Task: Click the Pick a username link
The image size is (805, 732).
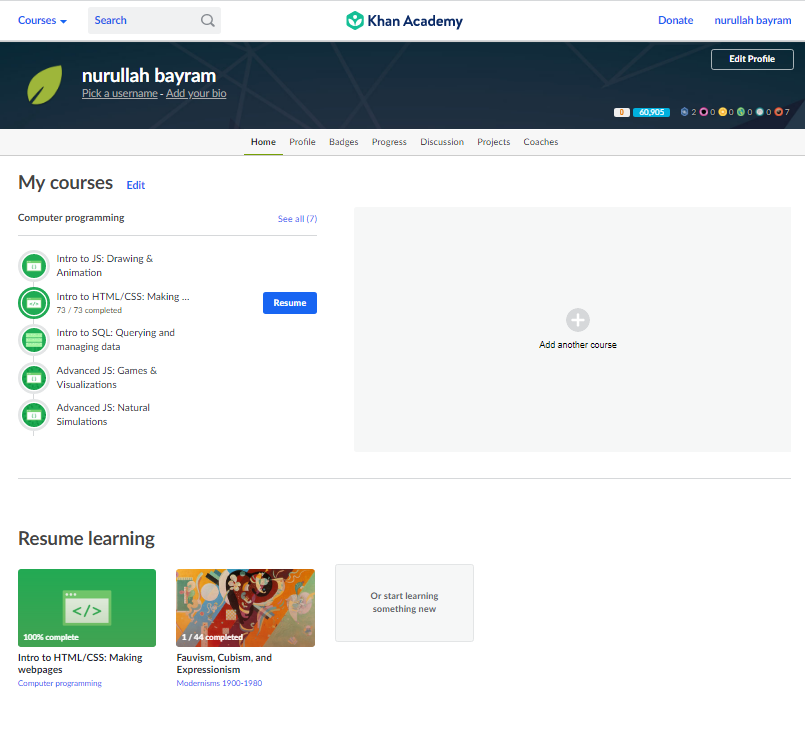Action: pos(120,93)
